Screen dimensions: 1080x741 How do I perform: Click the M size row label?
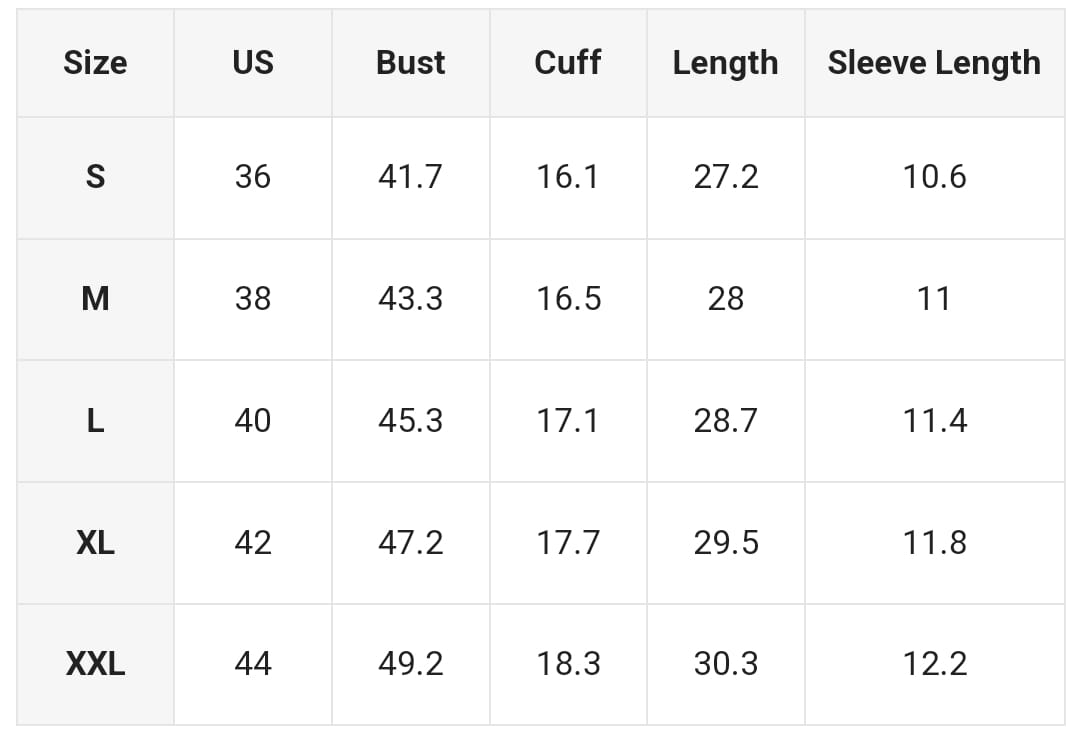pos(95,299)
